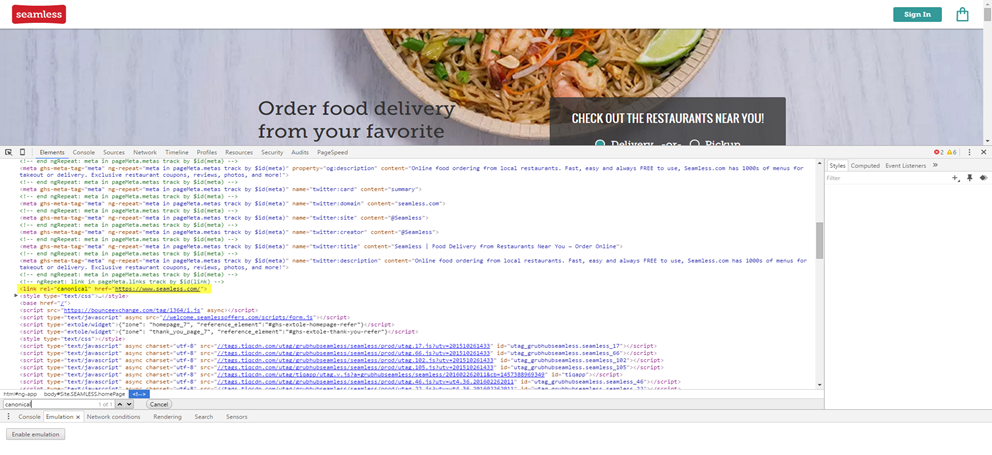The height and width of the screenshot is (455, 992).
Task: Select the highlighted comment breadcrumb
Action: pyautogui.click(x=139, y=394)
